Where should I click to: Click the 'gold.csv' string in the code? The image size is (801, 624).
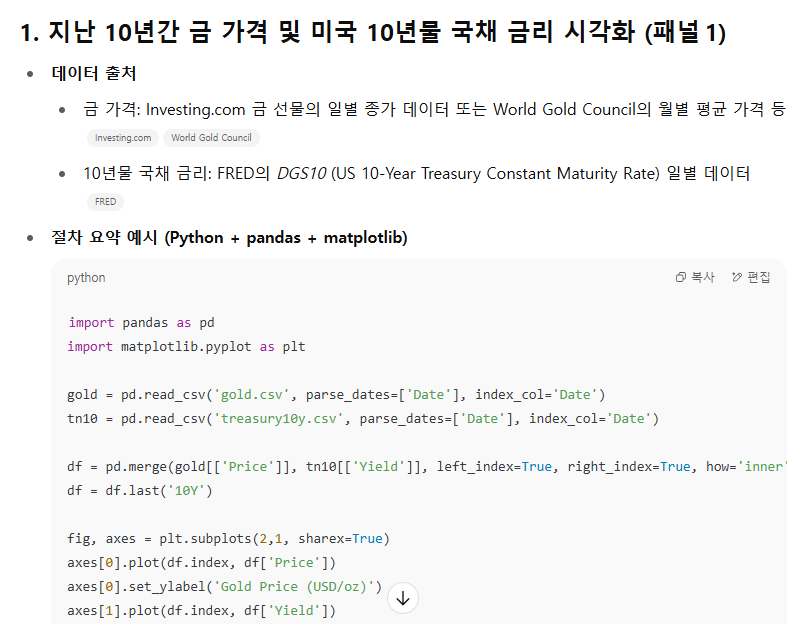pos(256,395)
